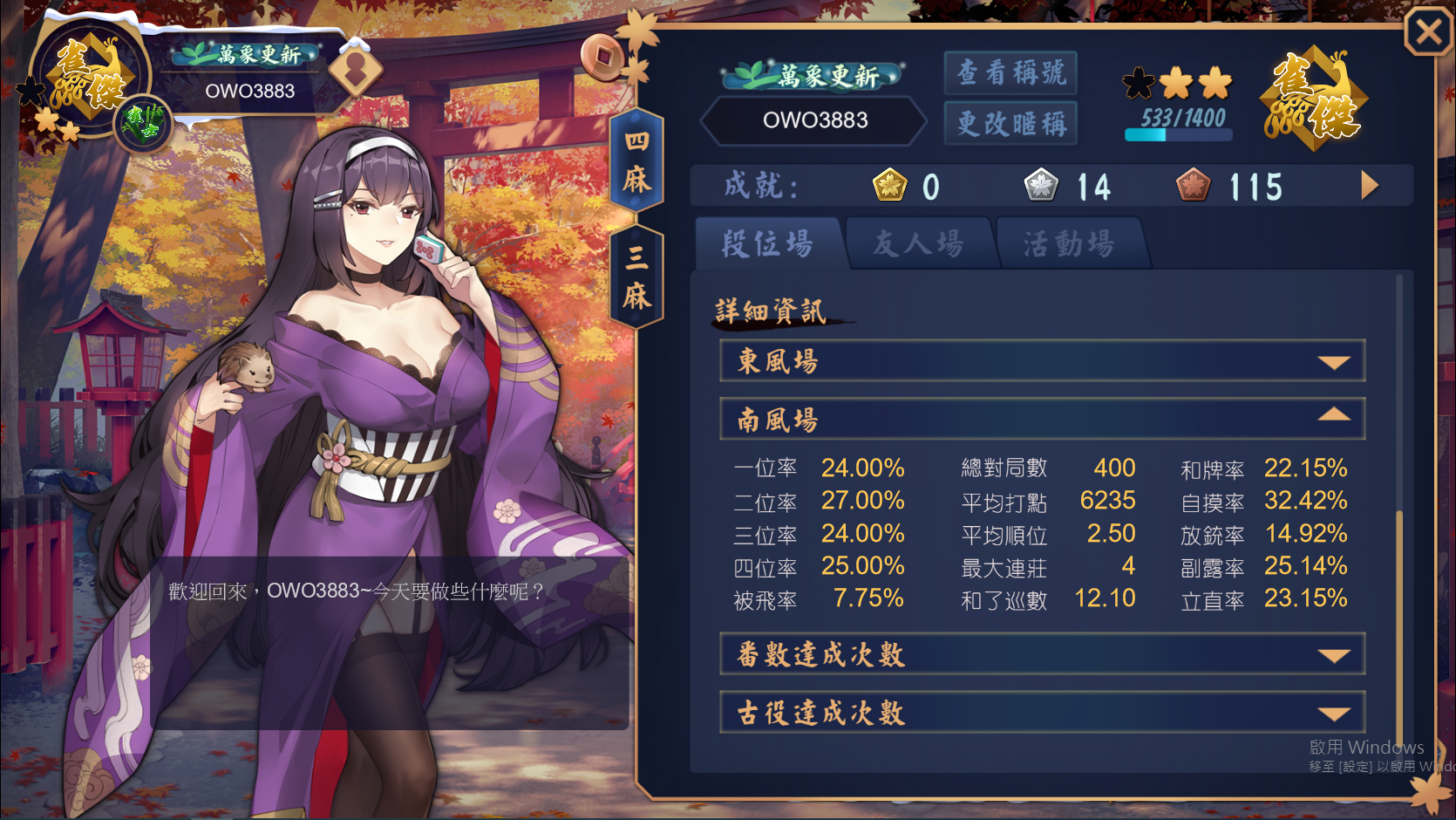Screen dimensions: 1456x820
Task: Click the 533/1400 rank progress bar
Action: [1179, 134]
